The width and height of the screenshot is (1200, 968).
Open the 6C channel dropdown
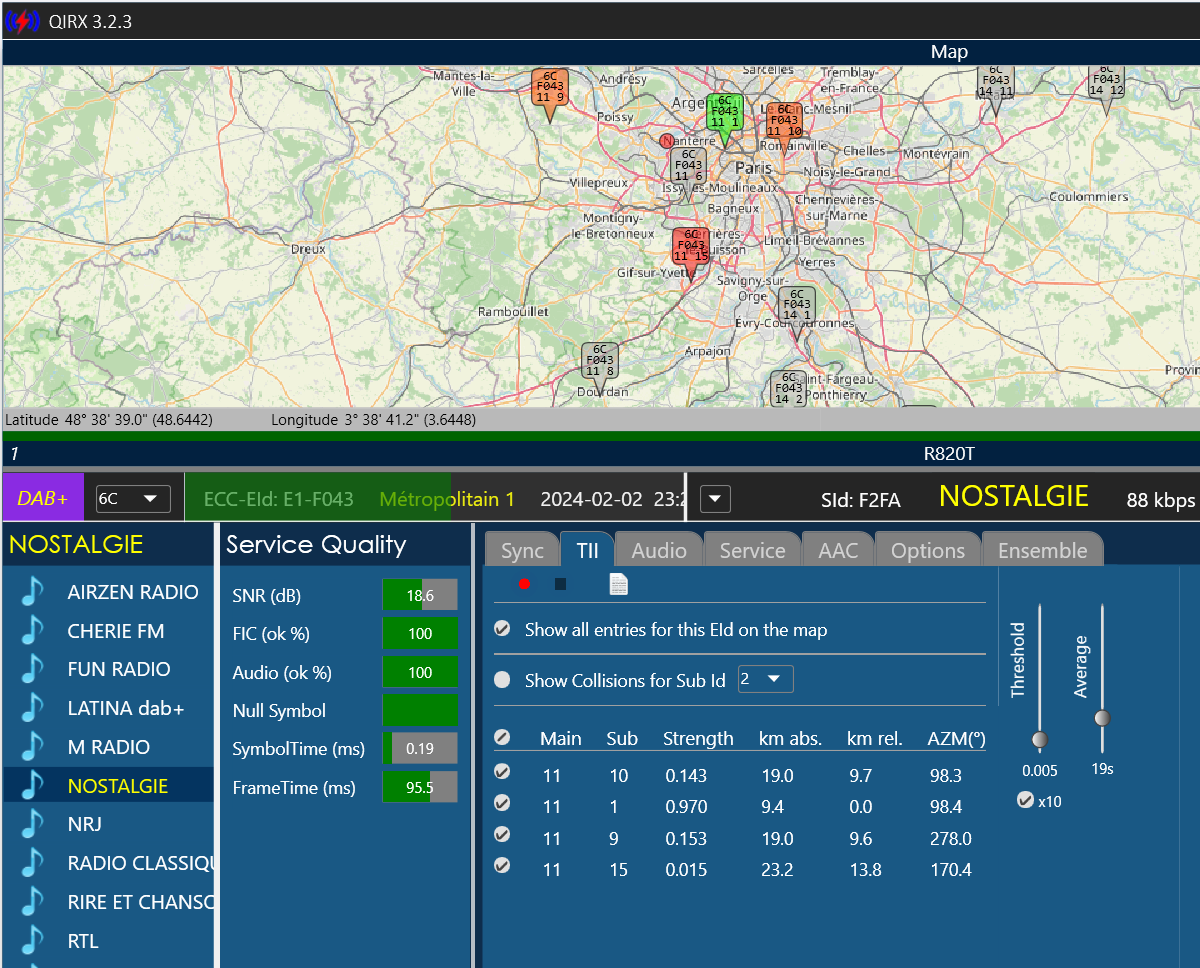click(x=133, y=498)
